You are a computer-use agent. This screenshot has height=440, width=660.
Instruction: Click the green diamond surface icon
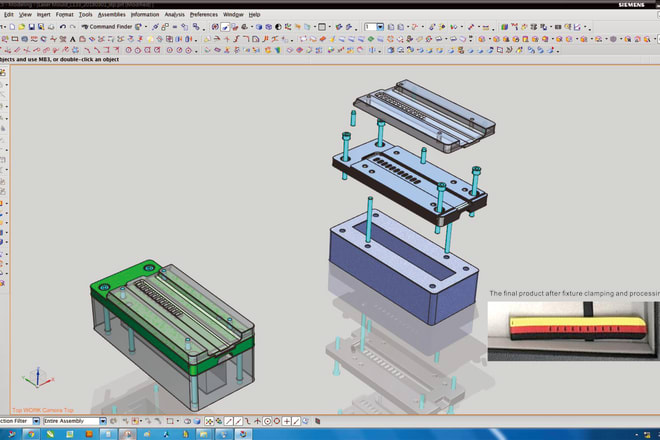[x=371, y=39]
